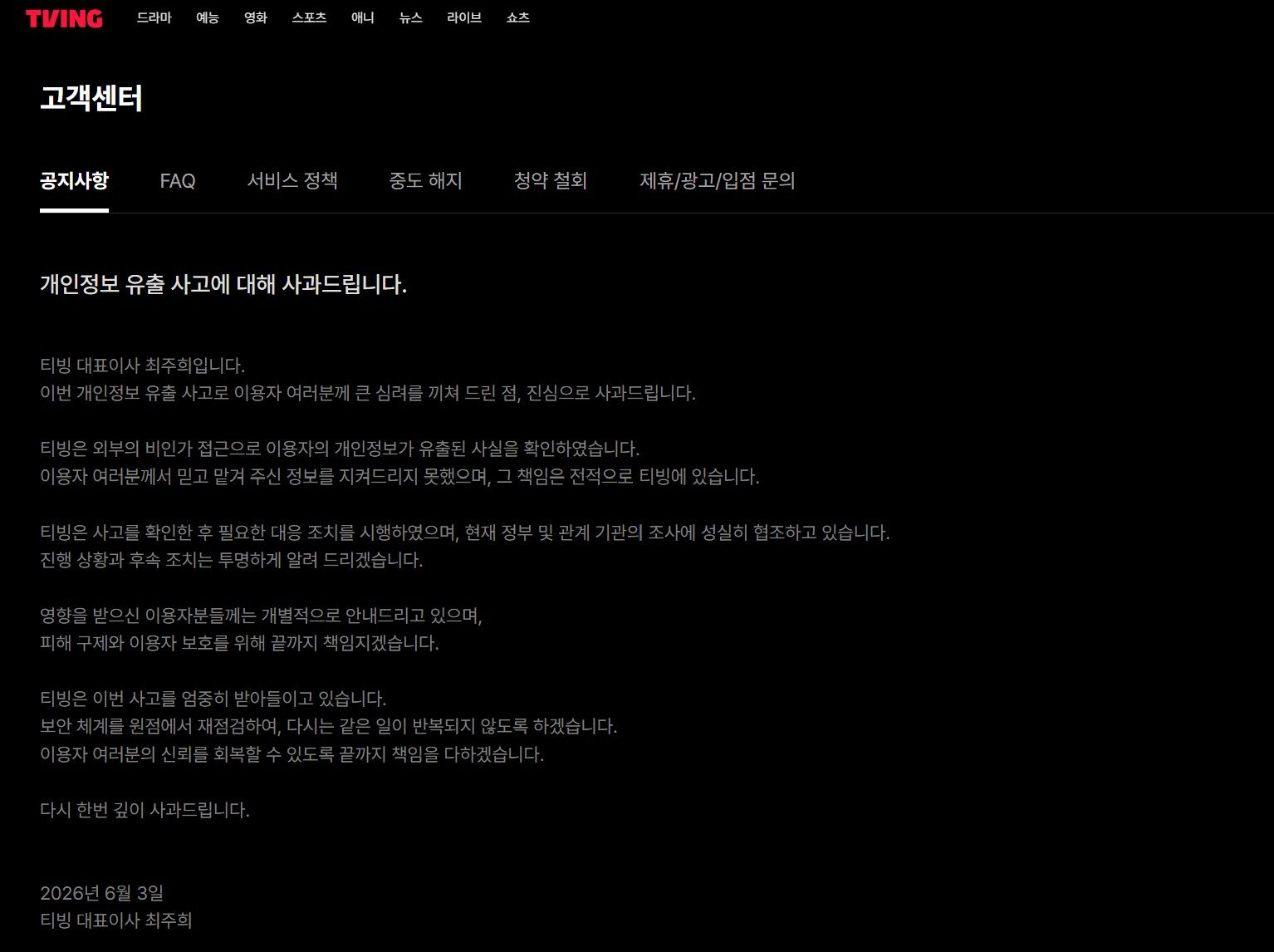Click the notice title 개인정보 유출 사고에 대해 사과드립니다.
Image resolution: width=1274 pixels, height=952 pixels.
[x=223, y=285]
